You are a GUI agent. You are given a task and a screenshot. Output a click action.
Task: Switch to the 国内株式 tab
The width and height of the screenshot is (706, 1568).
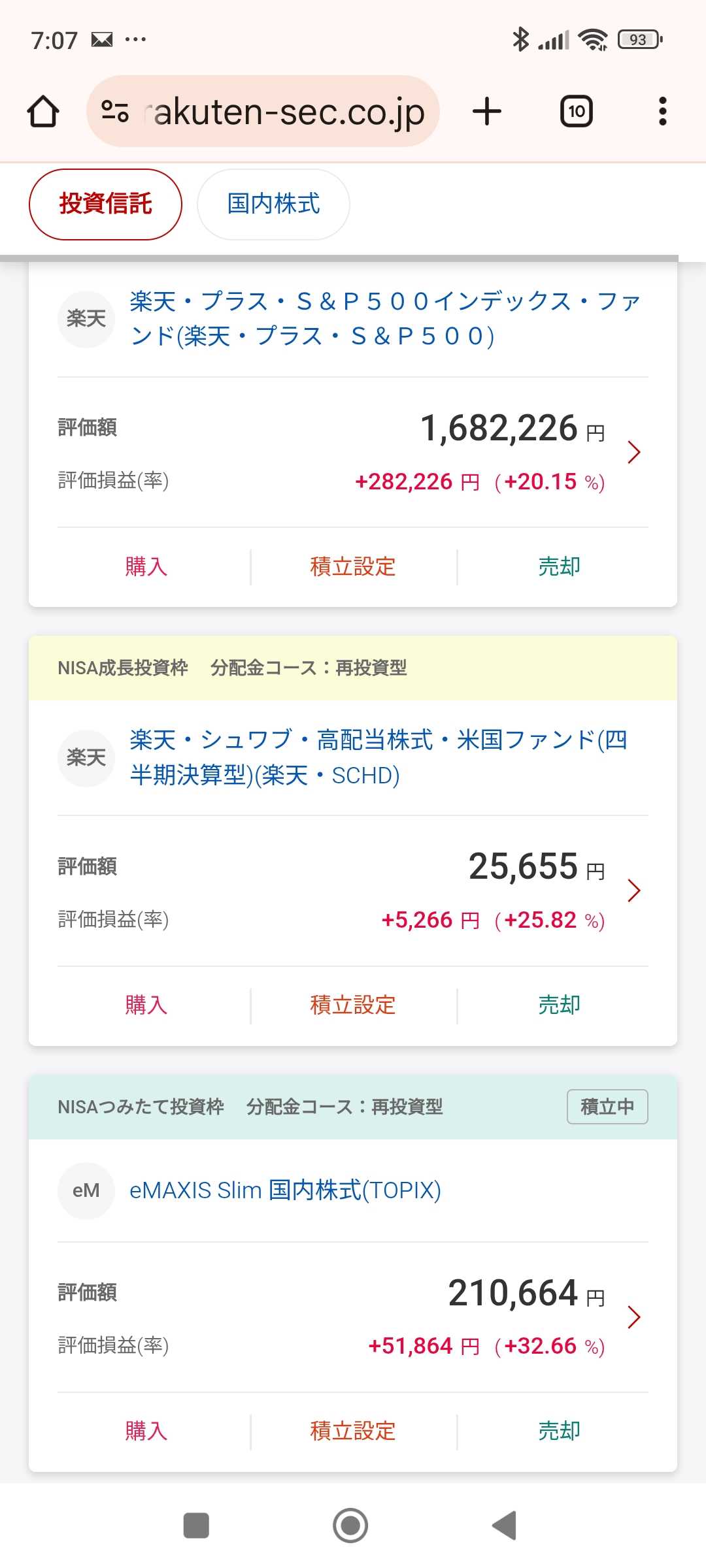[x=273, y=204]
